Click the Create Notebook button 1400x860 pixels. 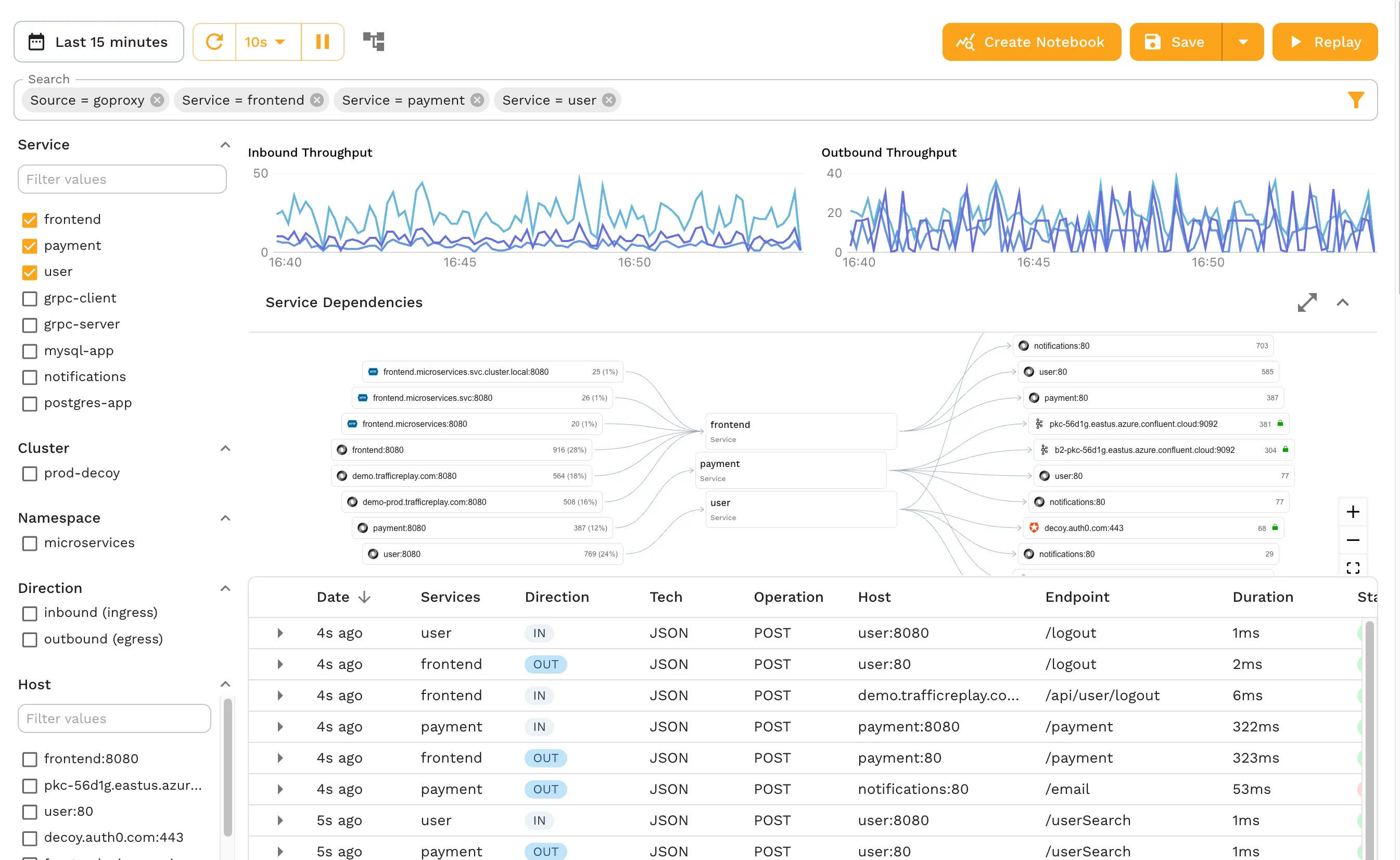1031,42
